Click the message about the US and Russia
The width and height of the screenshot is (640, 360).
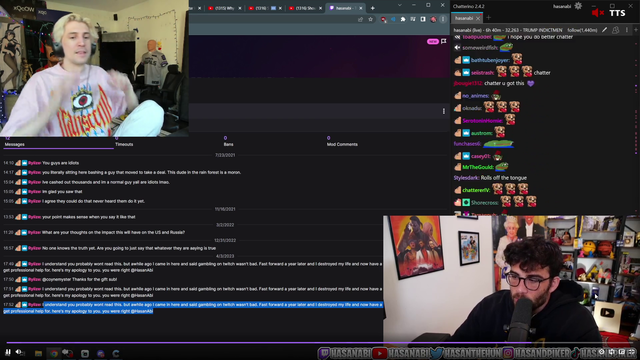tap(113, 232)
